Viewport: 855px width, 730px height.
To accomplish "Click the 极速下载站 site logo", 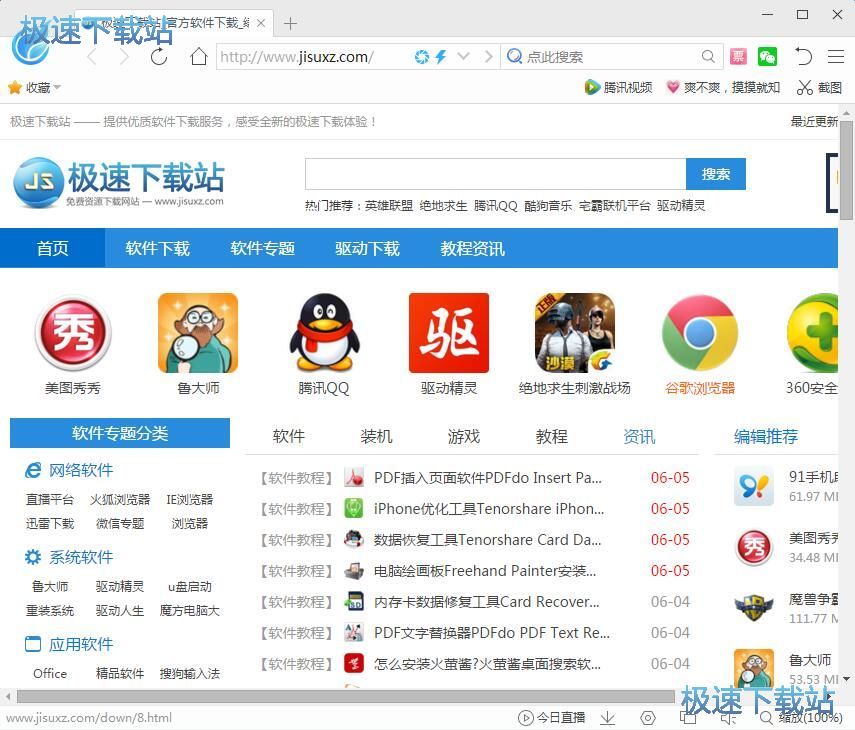I will click(x=119, y=183).
